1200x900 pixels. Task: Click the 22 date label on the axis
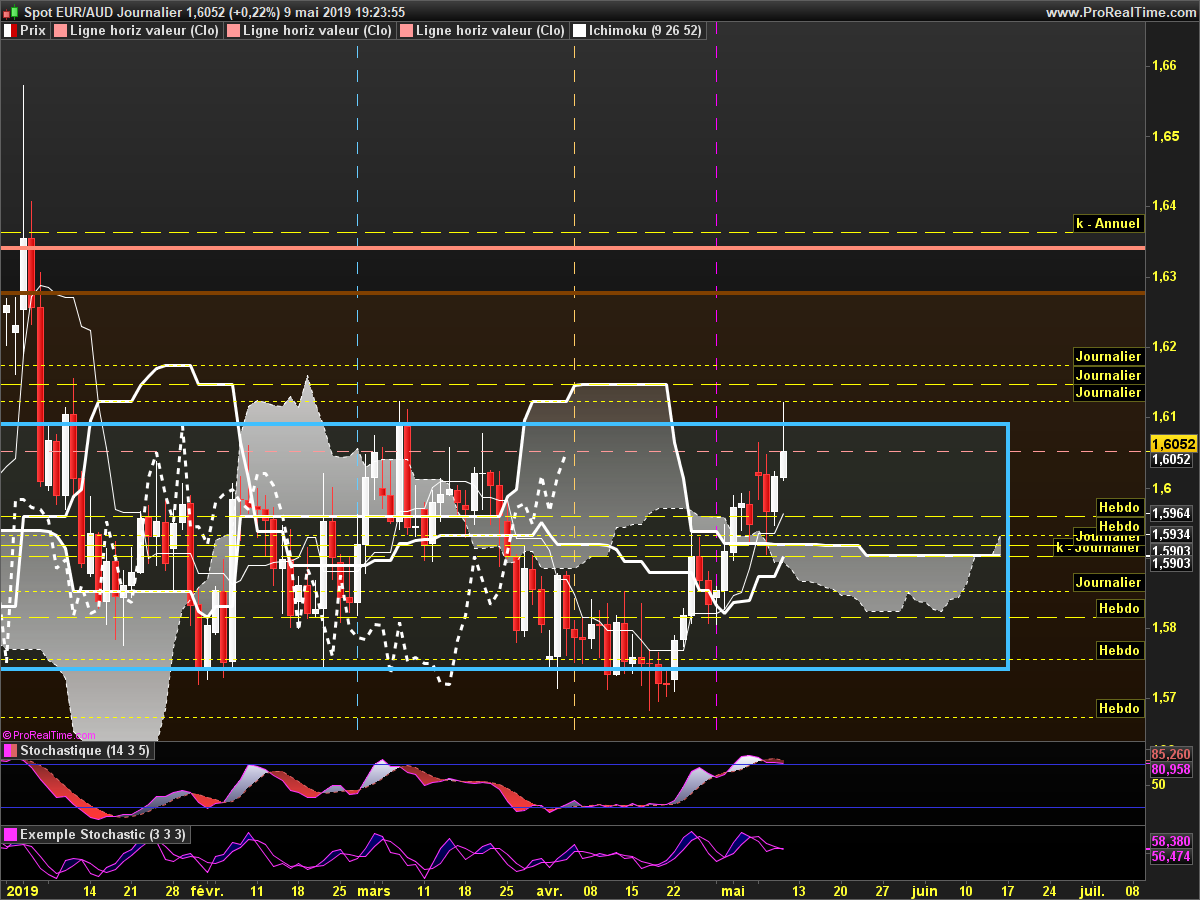pos(673,890)
